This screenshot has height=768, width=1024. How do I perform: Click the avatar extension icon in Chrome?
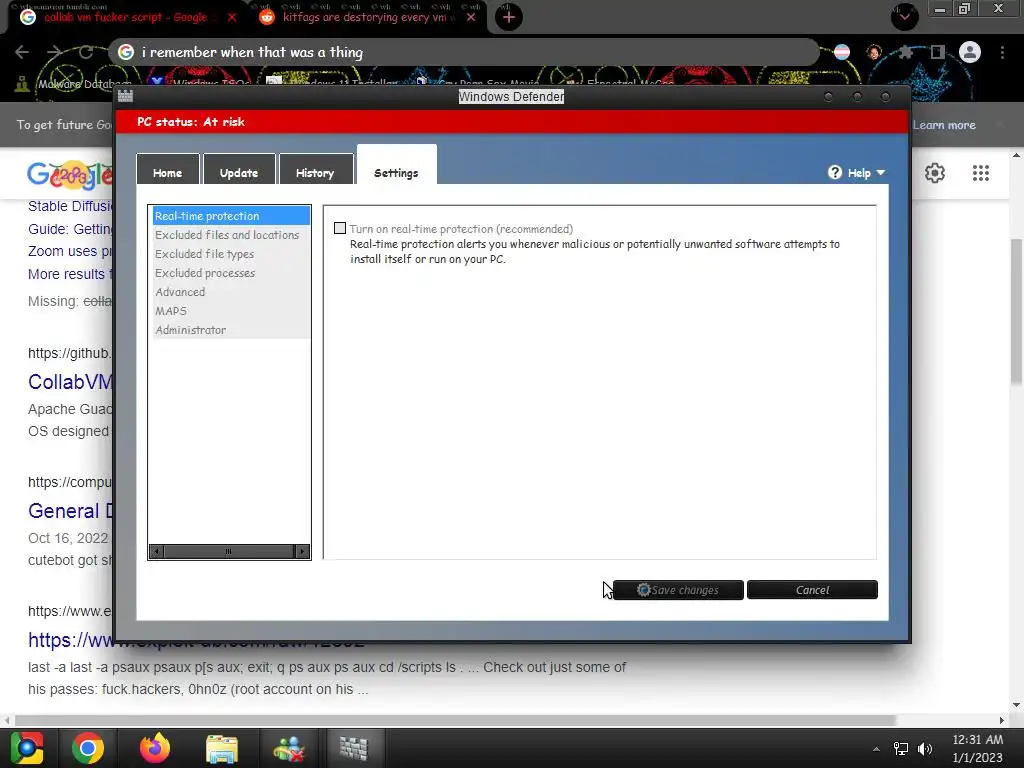[874, 52]
